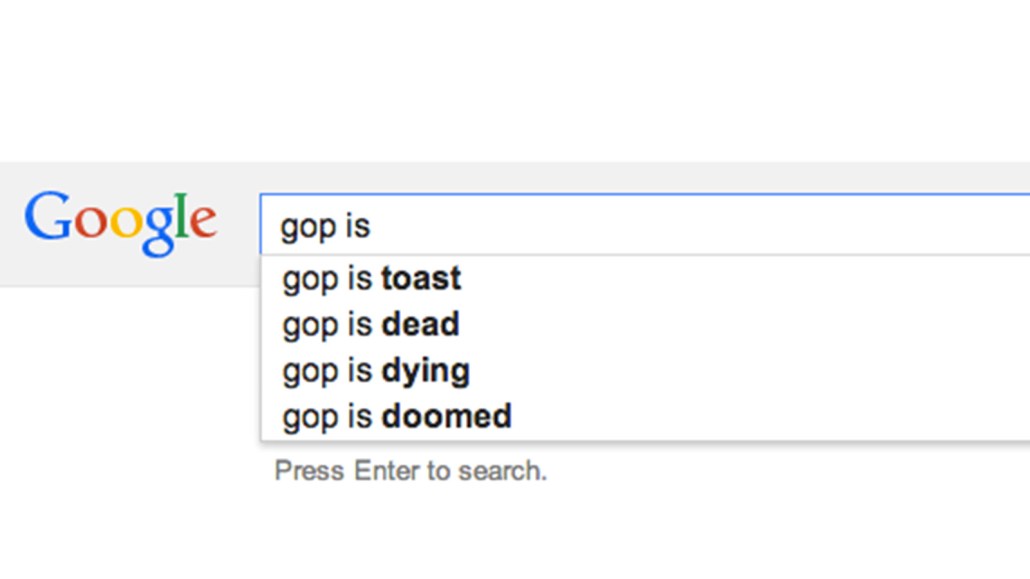
Task: Click the second dropdown suggestion, "gop is dead"
Action: coord(371,324)
